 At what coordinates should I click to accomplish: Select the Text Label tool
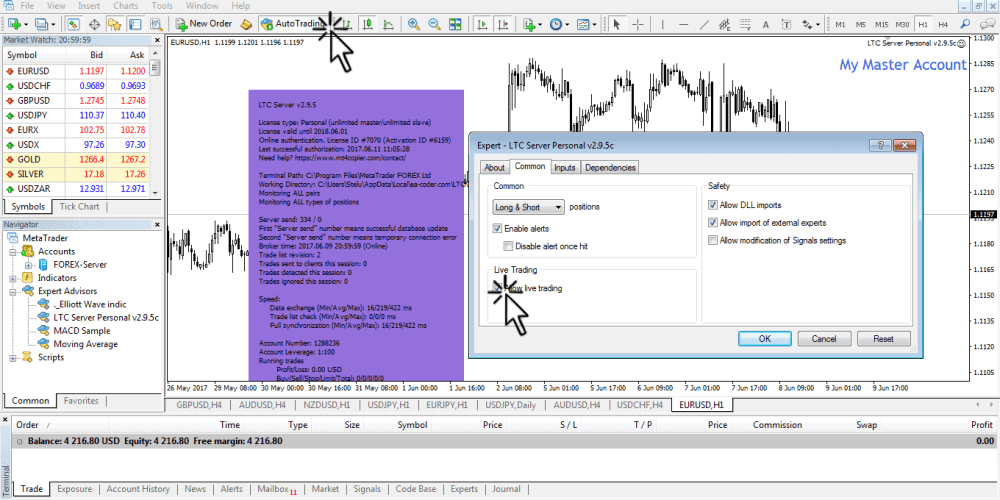coord(786,24)
